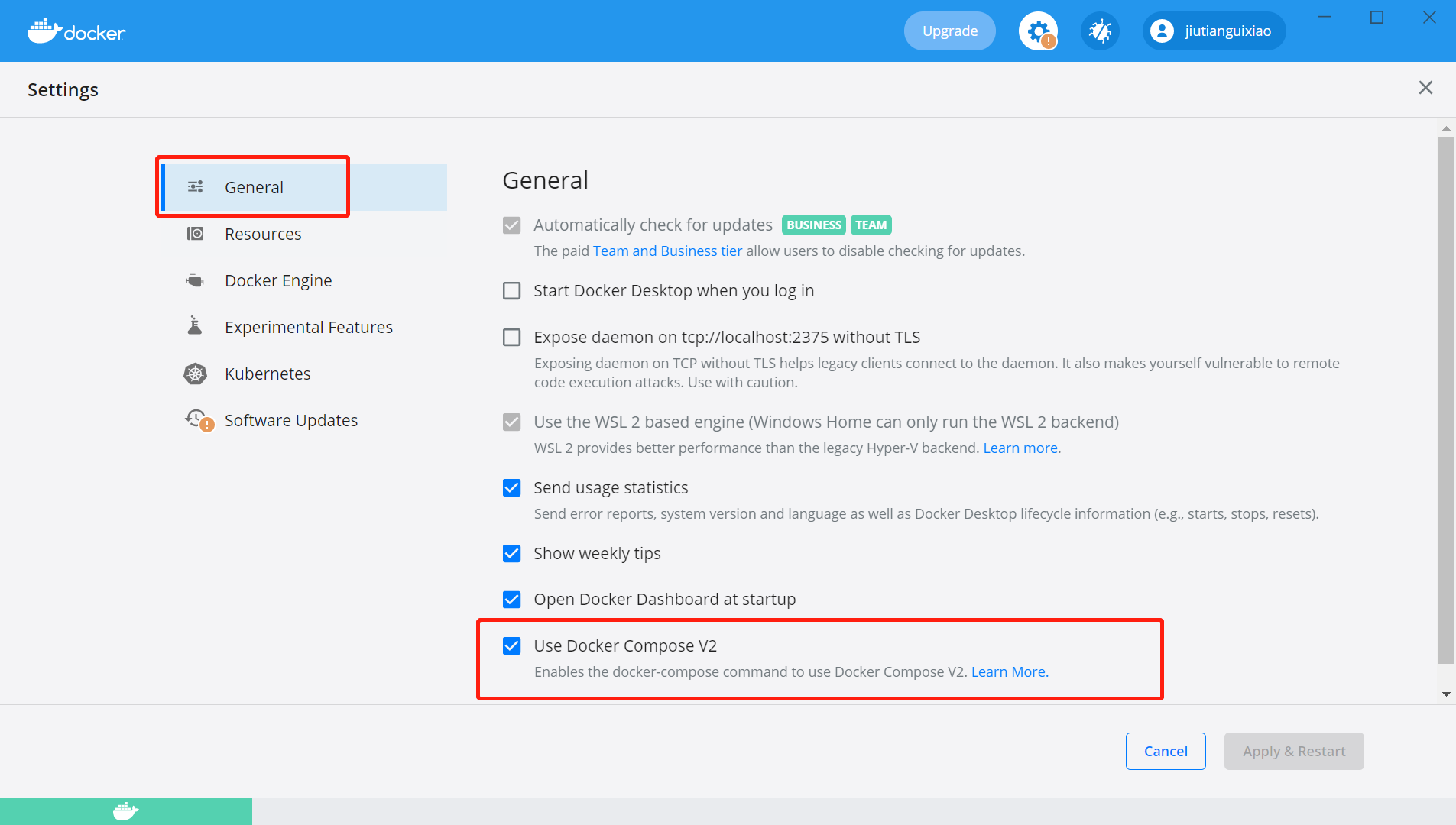Click the Software Updates clock icon
The width and height of the screenshot is (1456, 825).
[199, 419]
